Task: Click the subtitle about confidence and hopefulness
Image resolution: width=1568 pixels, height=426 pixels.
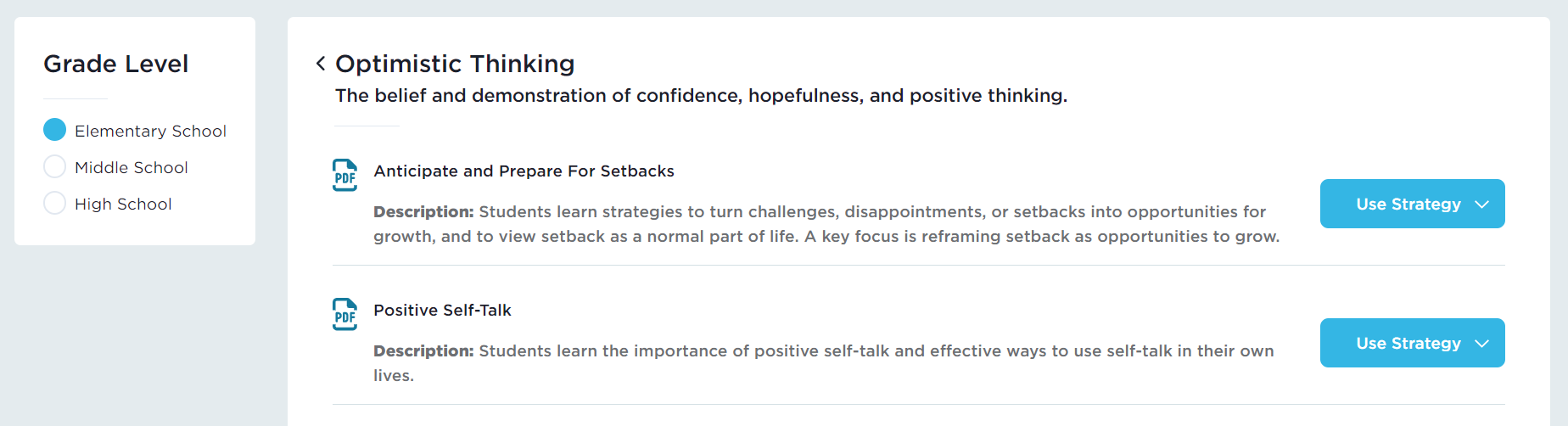Action: [x=701, y=96]
